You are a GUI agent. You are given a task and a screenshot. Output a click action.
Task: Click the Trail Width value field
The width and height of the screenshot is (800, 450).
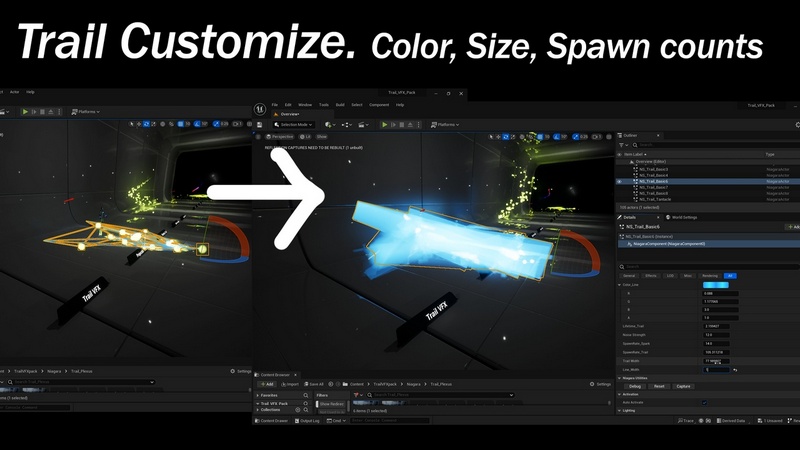(716, 361)
